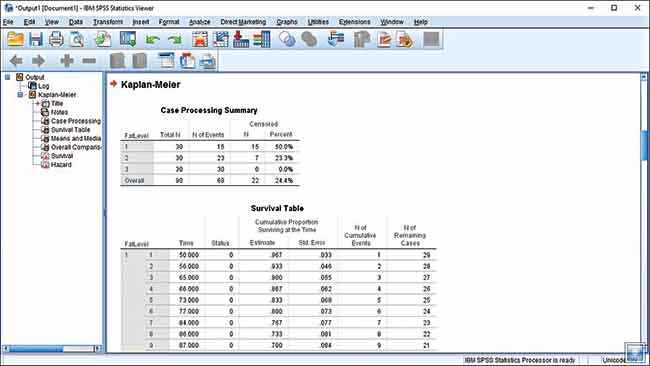The height and width of the screenshot is (366, 650).
Task: Select Means and Medians outline item
Action: 76,138
